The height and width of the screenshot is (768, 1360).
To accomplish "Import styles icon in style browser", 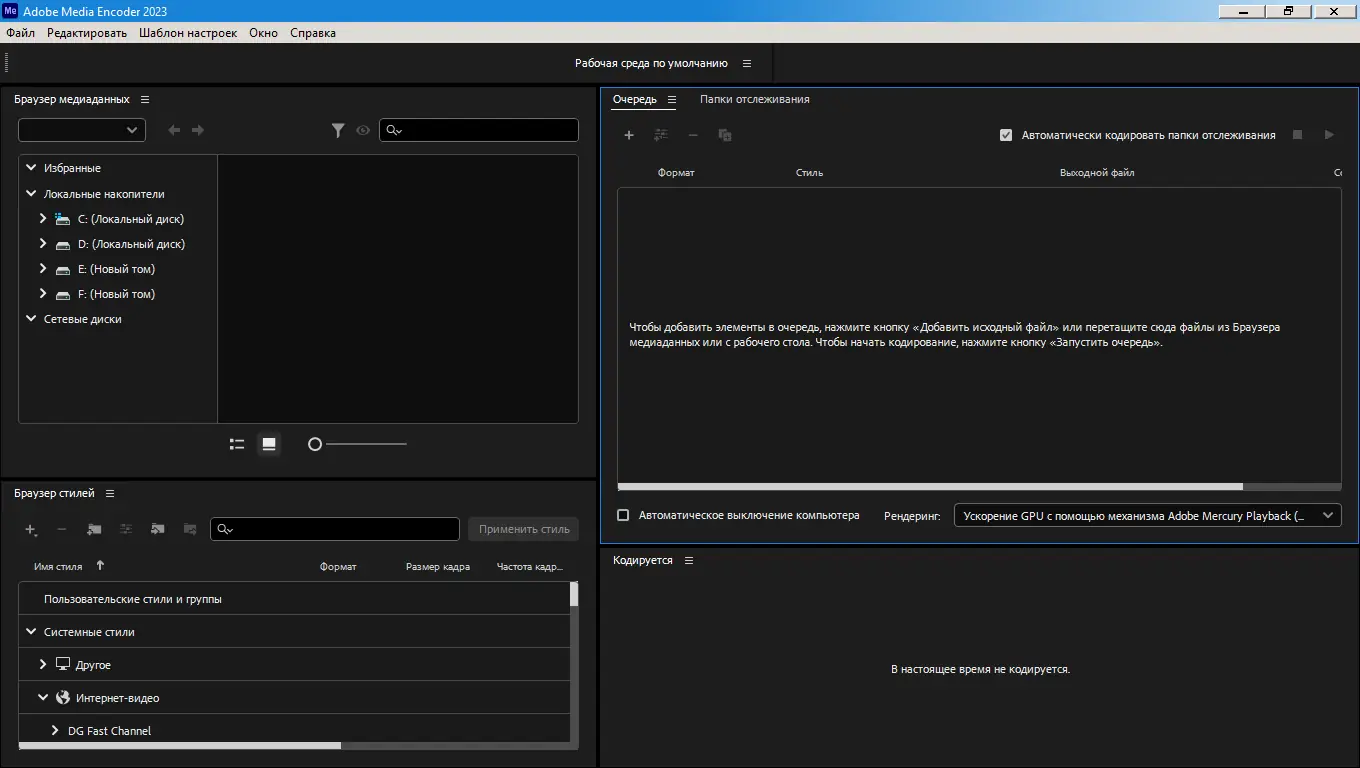I will pyautogui.click(x=158, y=529).
